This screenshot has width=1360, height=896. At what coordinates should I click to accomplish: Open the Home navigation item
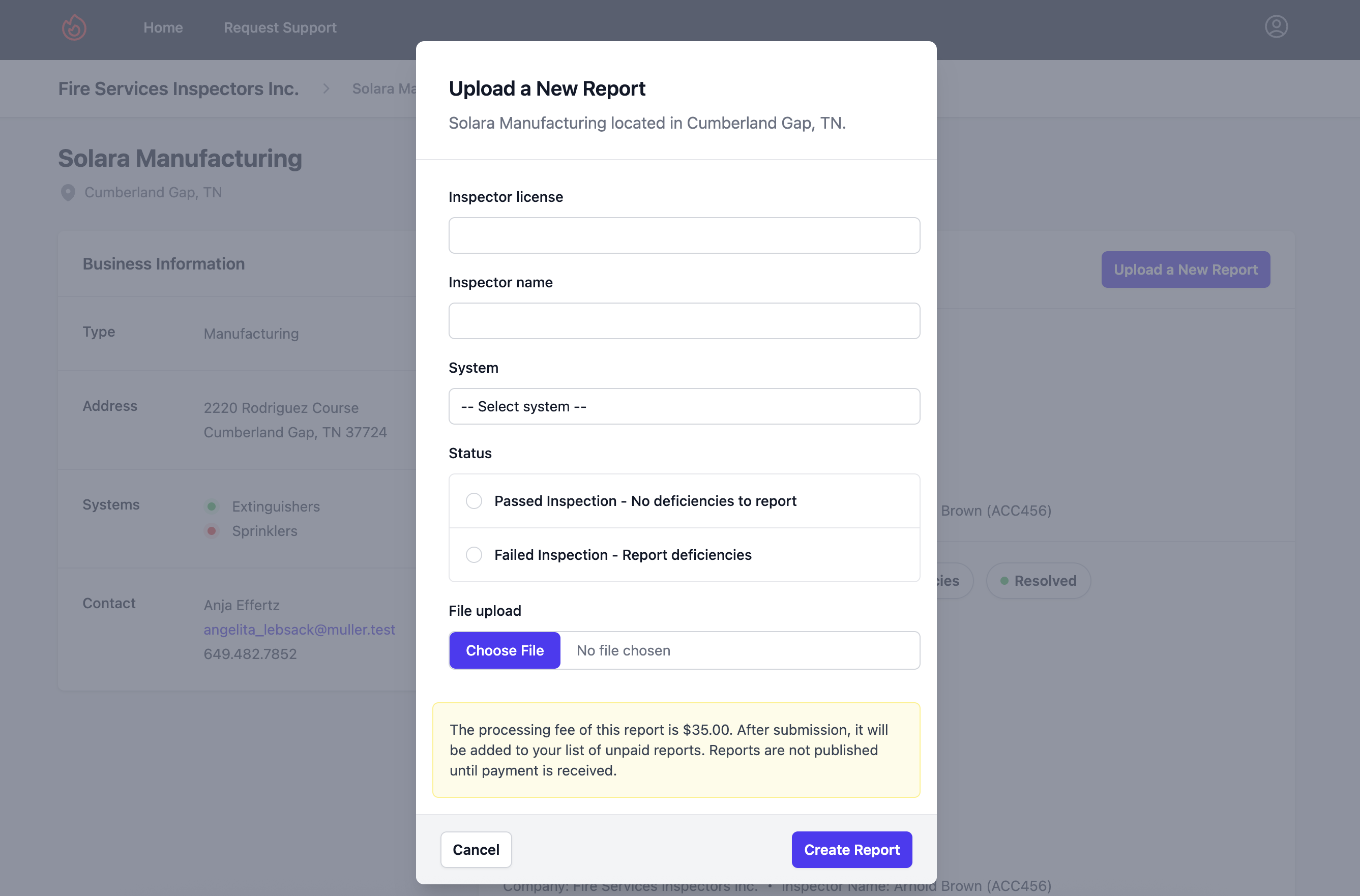coord(163,27)
